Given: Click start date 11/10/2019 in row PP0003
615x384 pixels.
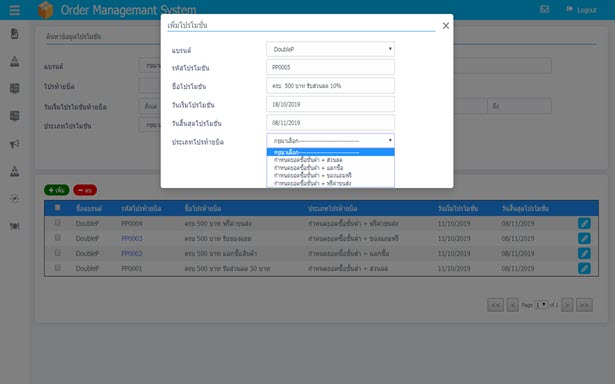Looking at the screenshot, I should tap(454, 238).
